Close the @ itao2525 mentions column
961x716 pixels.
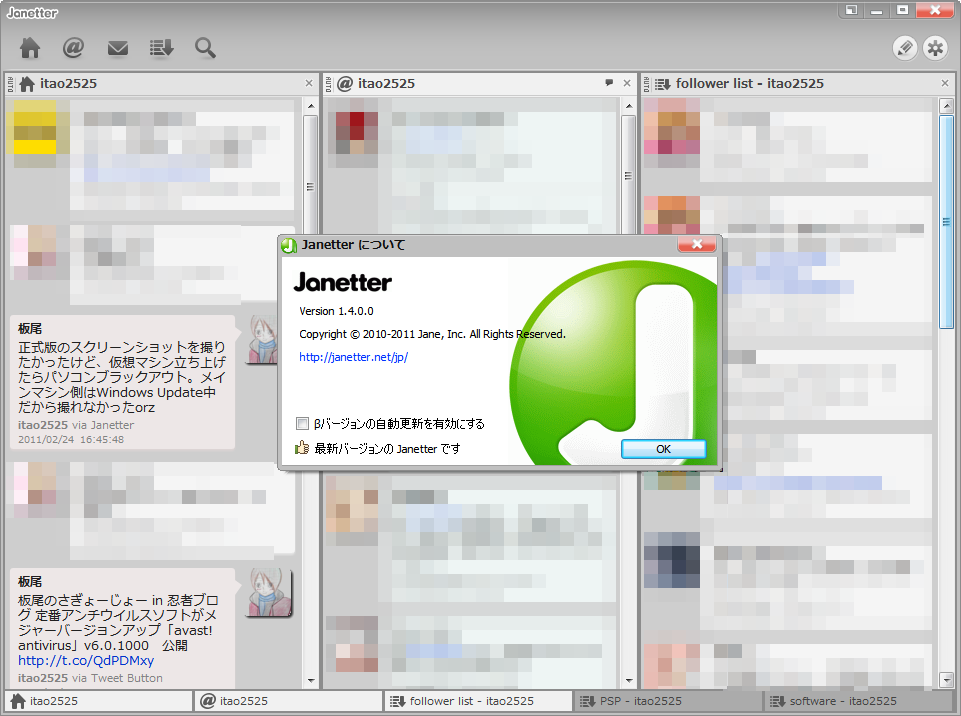click(627, 83)
